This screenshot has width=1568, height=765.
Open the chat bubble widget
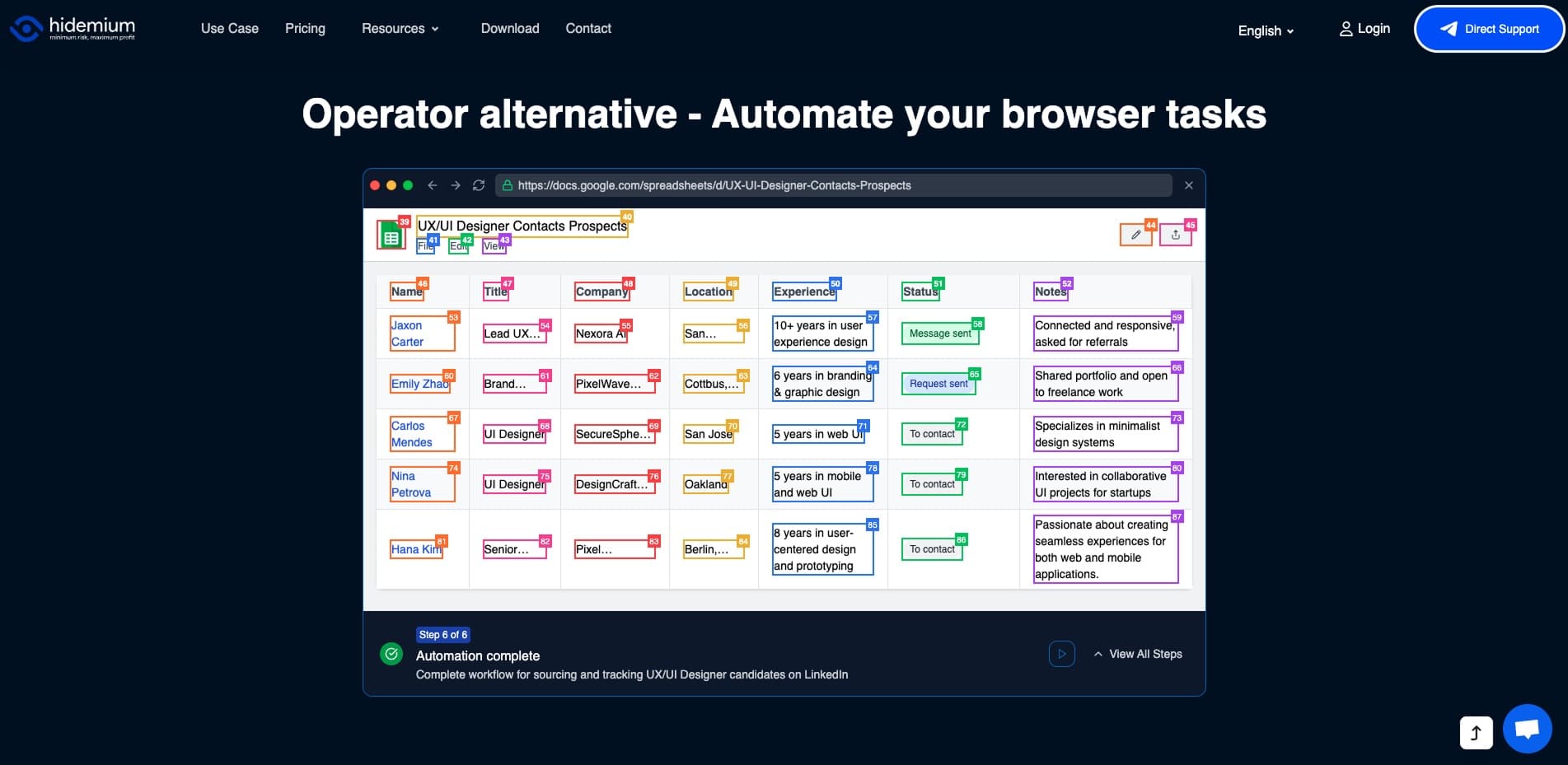point(1527,729)
